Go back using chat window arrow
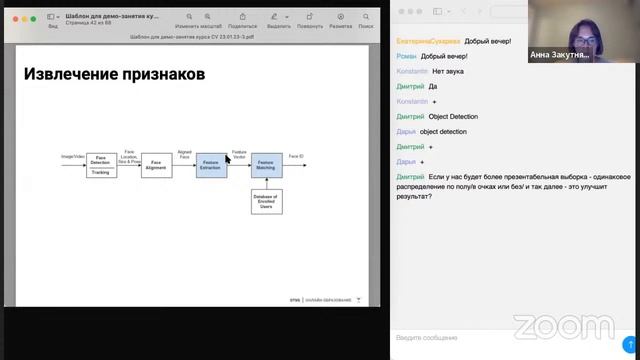The image size is (640, 360). pos(463,11)
